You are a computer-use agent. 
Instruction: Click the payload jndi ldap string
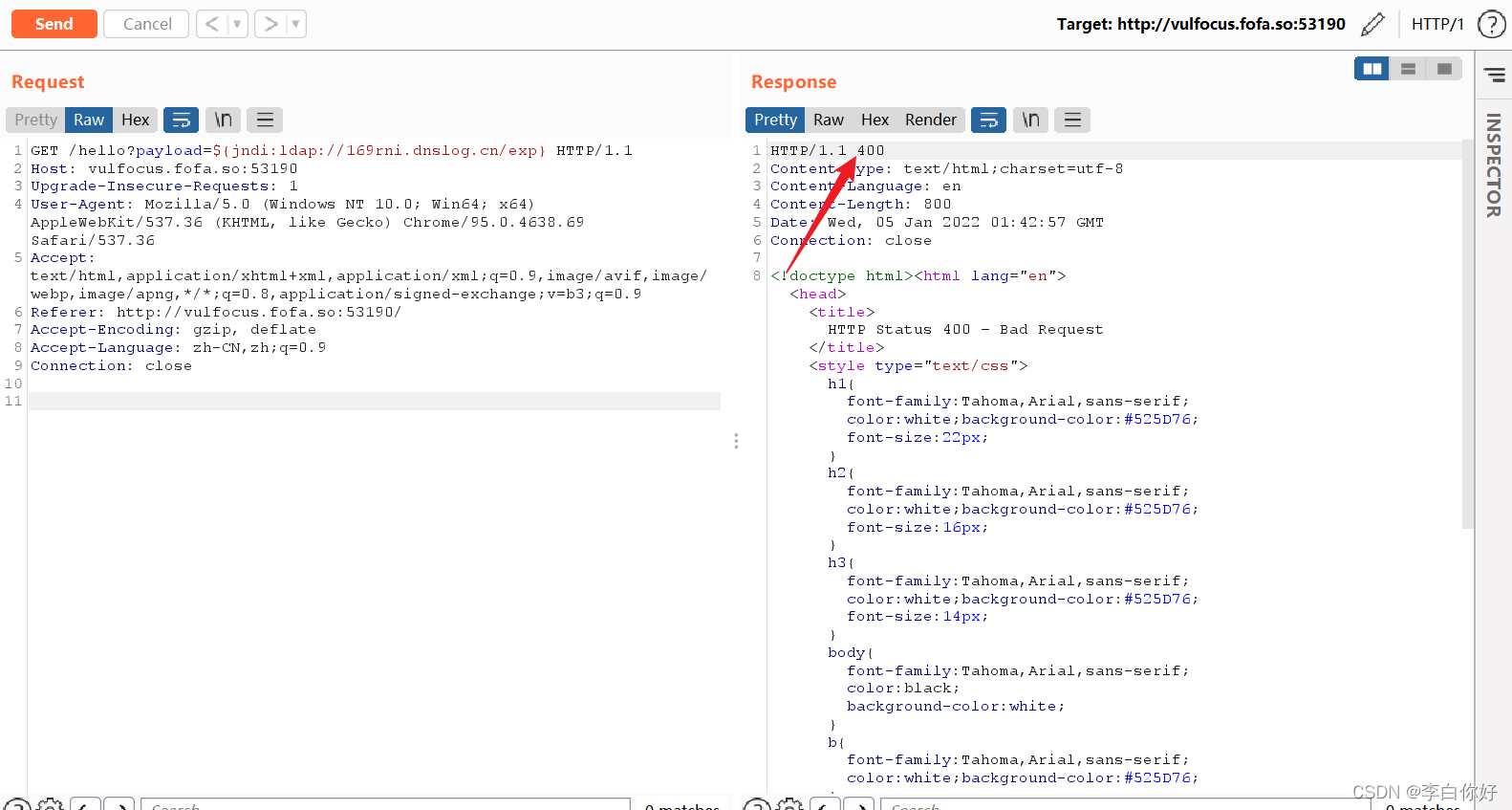click(379, 150)
